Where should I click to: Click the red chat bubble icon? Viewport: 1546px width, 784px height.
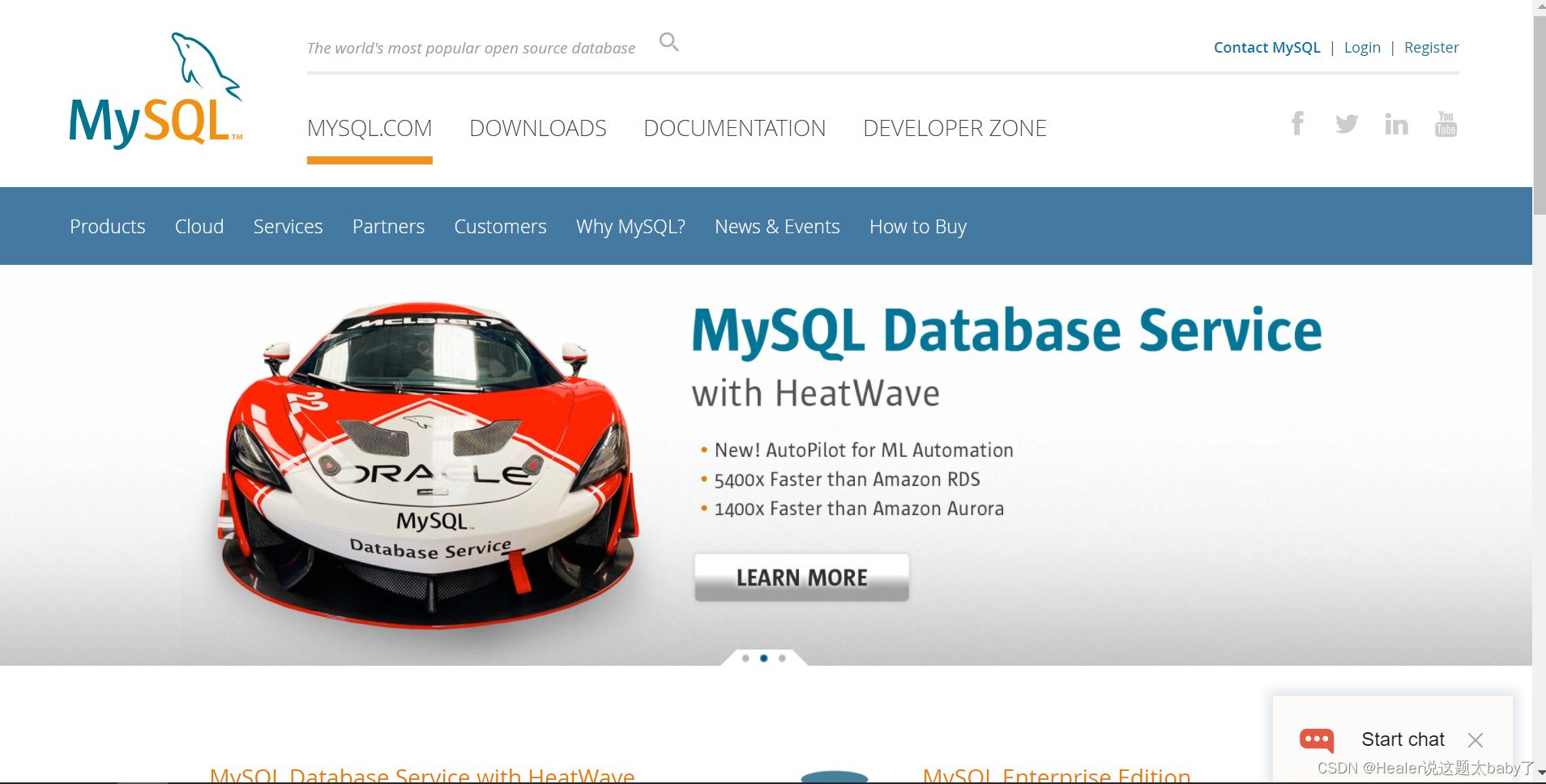click(1317, 739)
